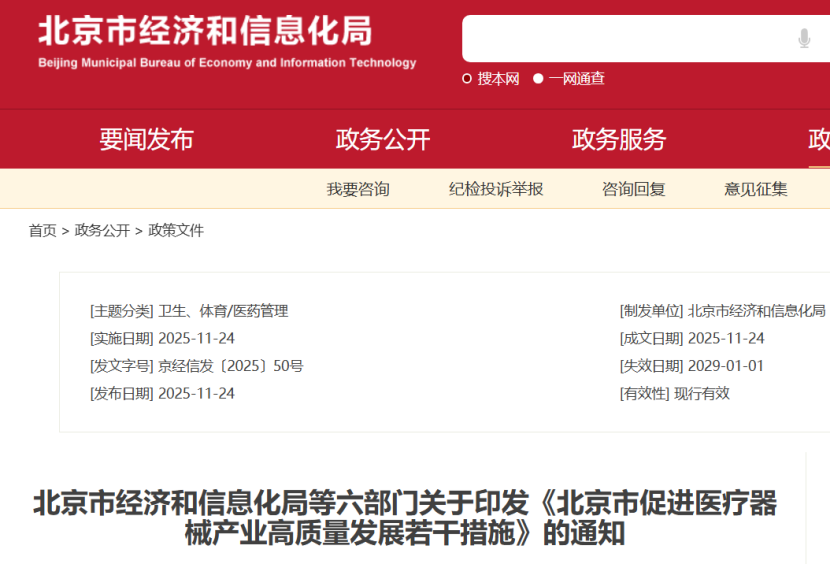Click the article headline about 医疗器械产业
The width and height of the screenshot is (830, 564).
click(x=405, y=518)
